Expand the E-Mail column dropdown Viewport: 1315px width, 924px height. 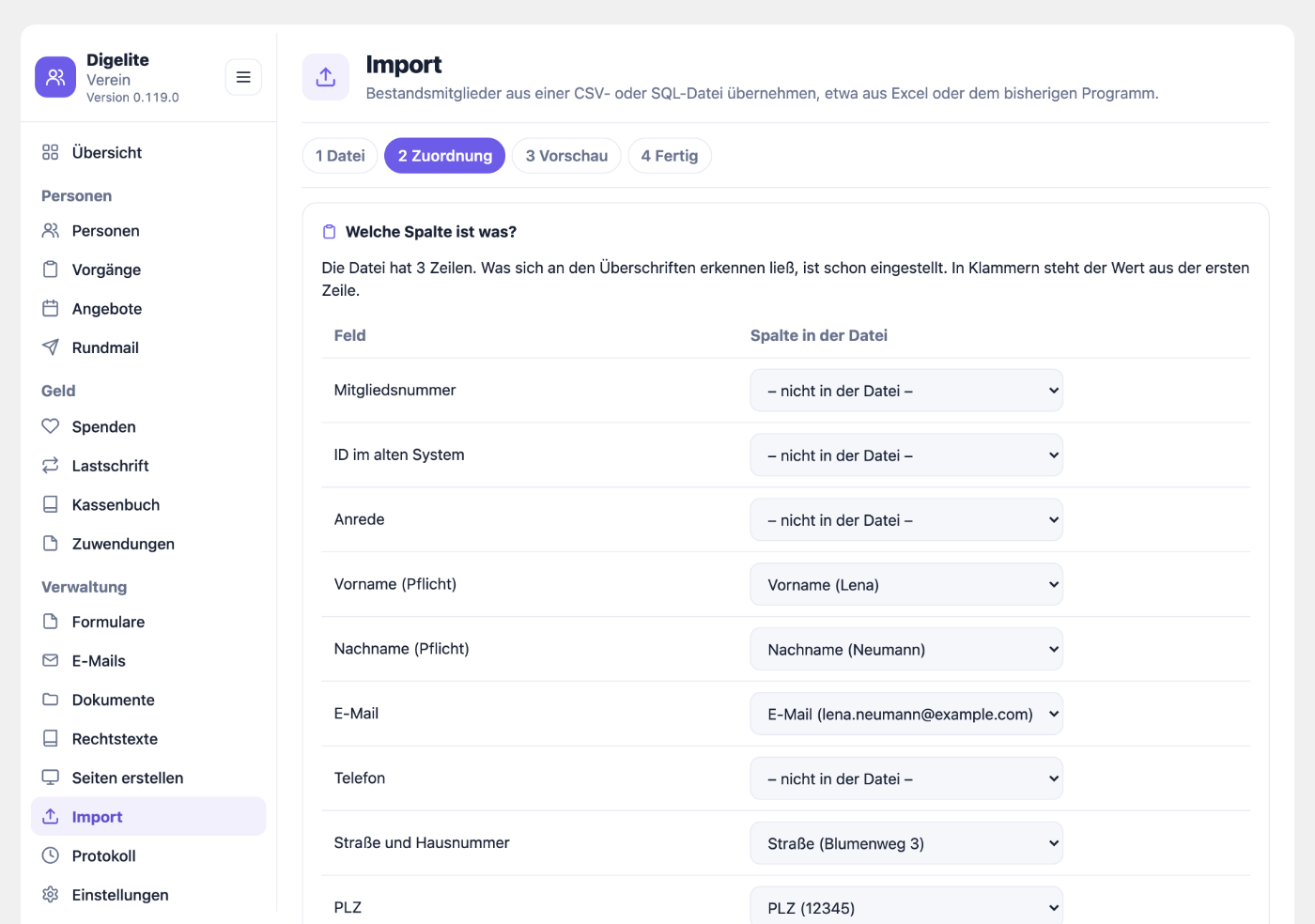pyautogui.click(x=906, y=715)
